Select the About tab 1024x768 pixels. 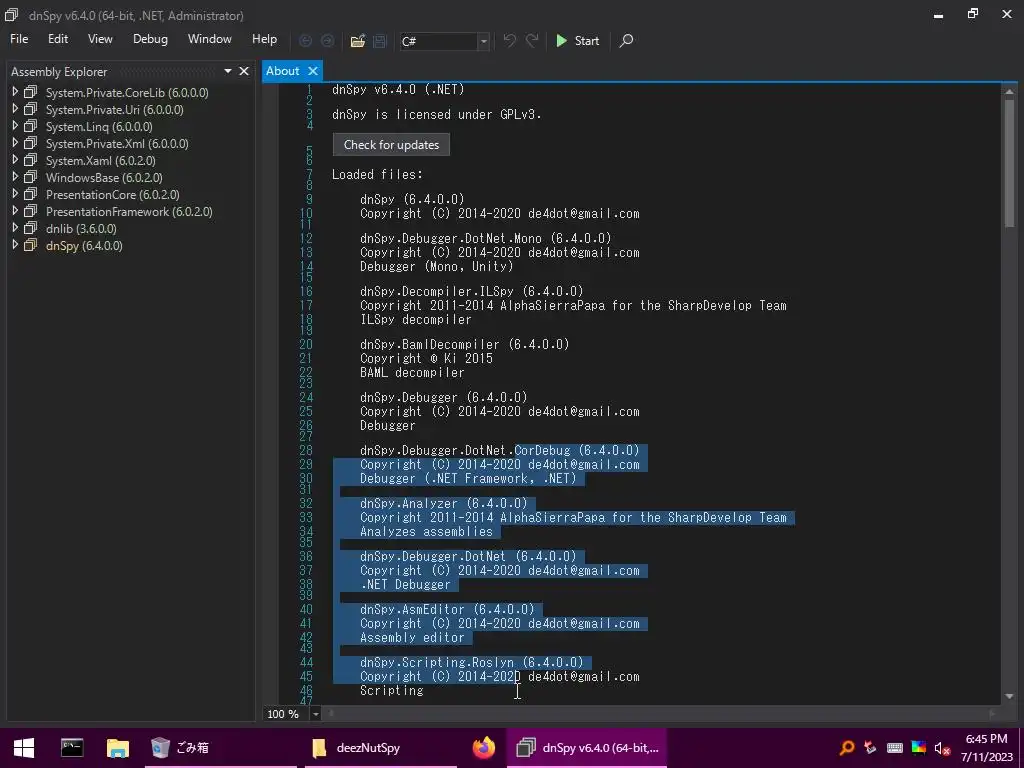tap(282, 71)
